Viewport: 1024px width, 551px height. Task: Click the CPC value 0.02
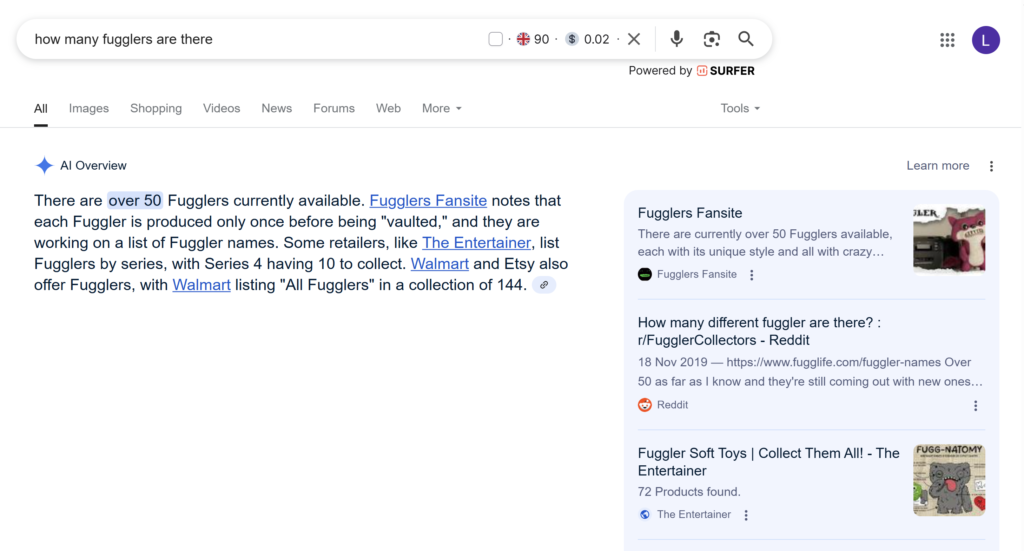pyautogui.click(x=596, y=39)
